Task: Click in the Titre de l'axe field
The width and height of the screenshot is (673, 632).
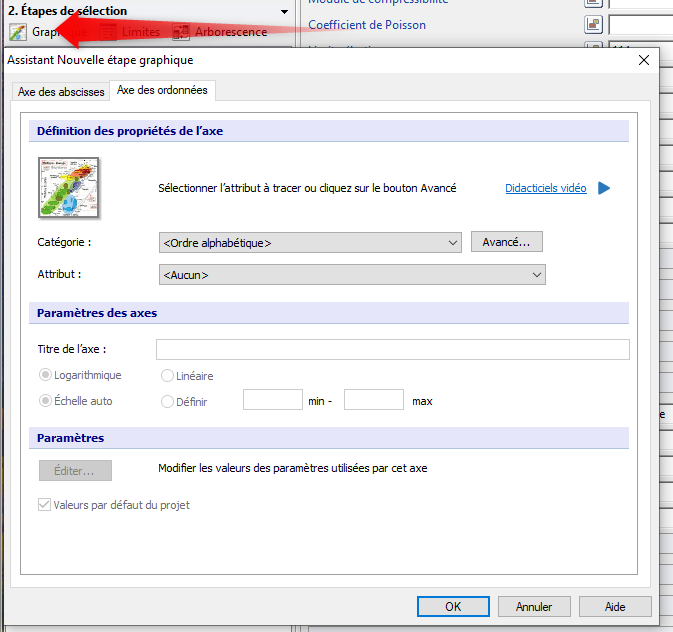Action: pyautogui.click(x=392, y=349)
